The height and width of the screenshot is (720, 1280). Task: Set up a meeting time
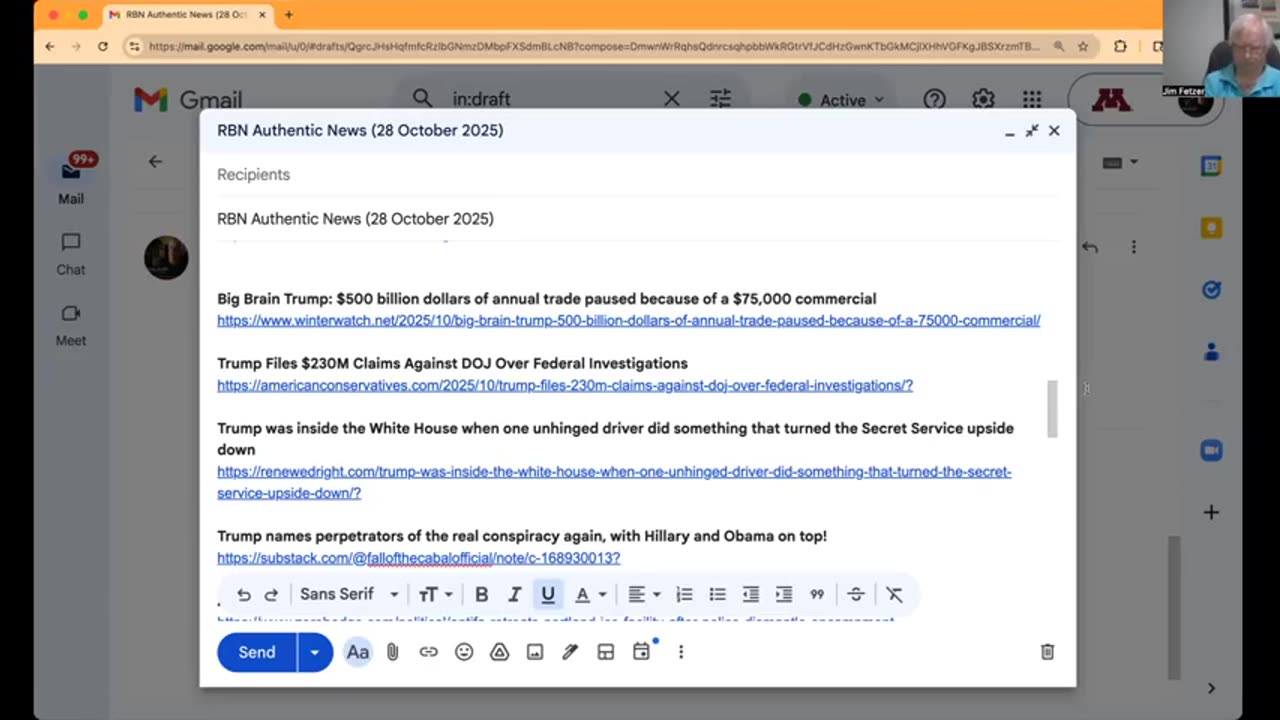tap(641, 652)
